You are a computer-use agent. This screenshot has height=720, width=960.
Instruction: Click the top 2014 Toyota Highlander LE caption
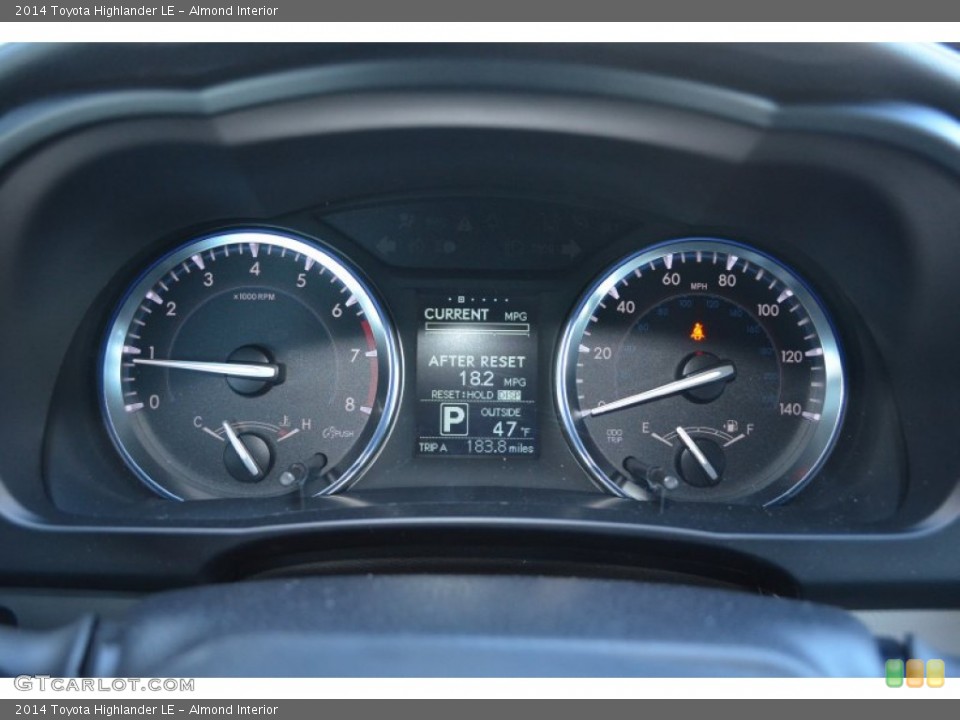coord(146,10)
